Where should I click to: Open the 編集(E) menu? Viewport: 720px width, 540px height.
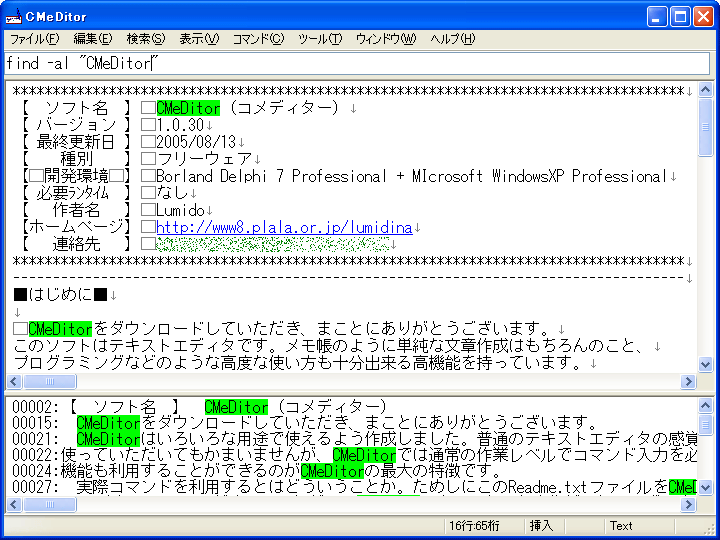[x=93, y=39]
